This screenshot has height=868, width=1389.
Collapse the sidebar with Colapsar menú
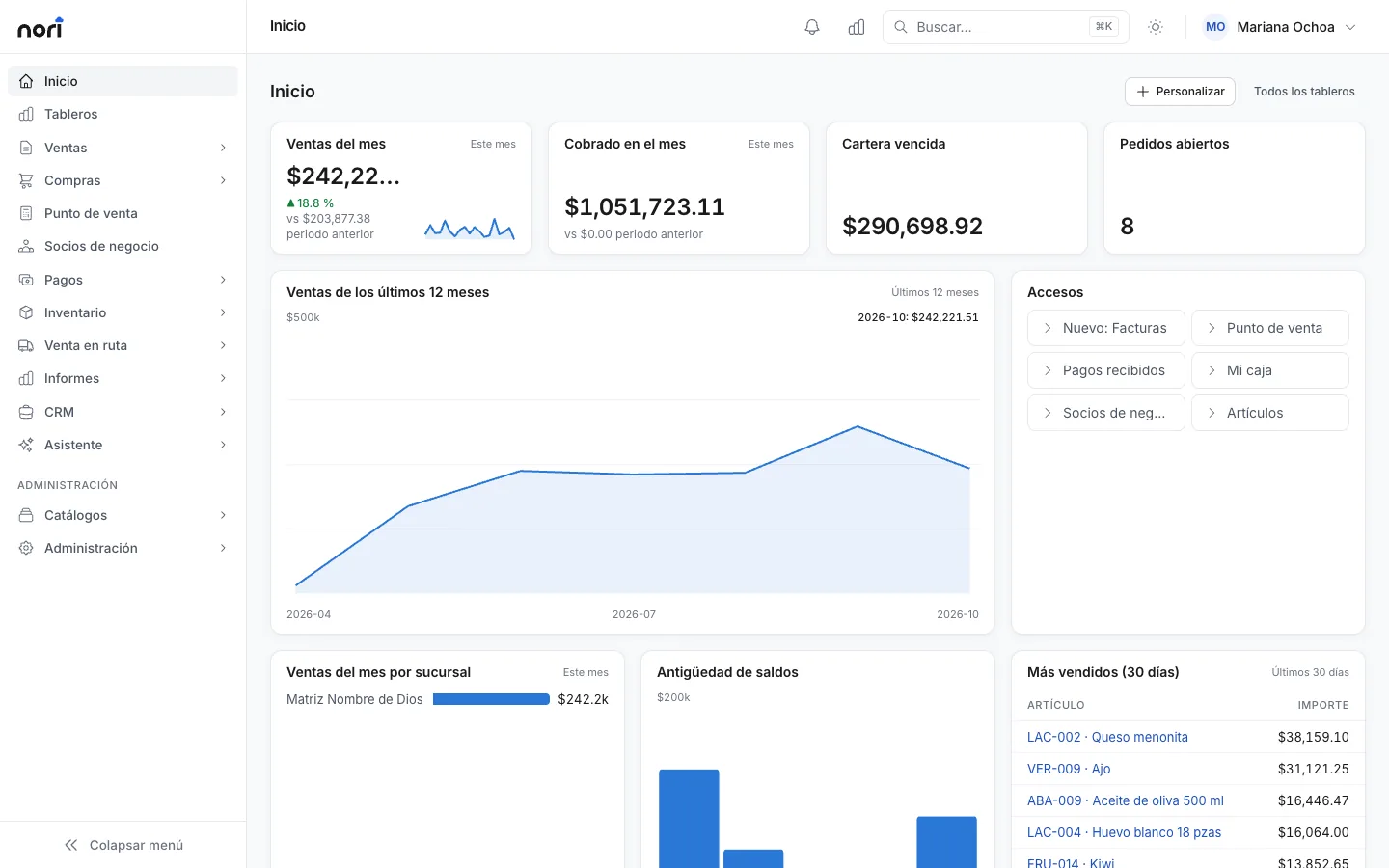[123, 845]
